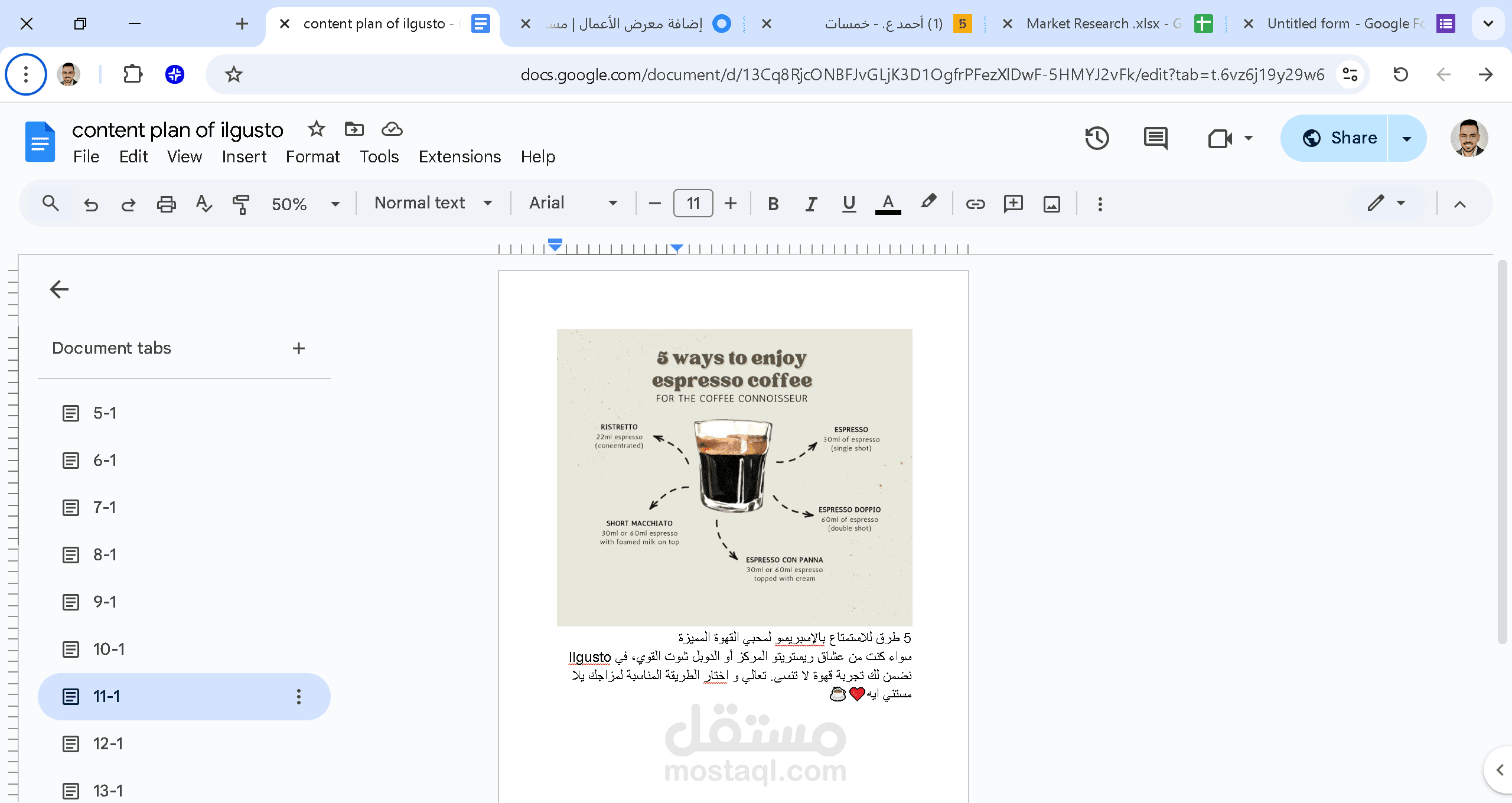Open document tab 5-1
Viewport: 1512px width, 803px height.
[184, 413]
